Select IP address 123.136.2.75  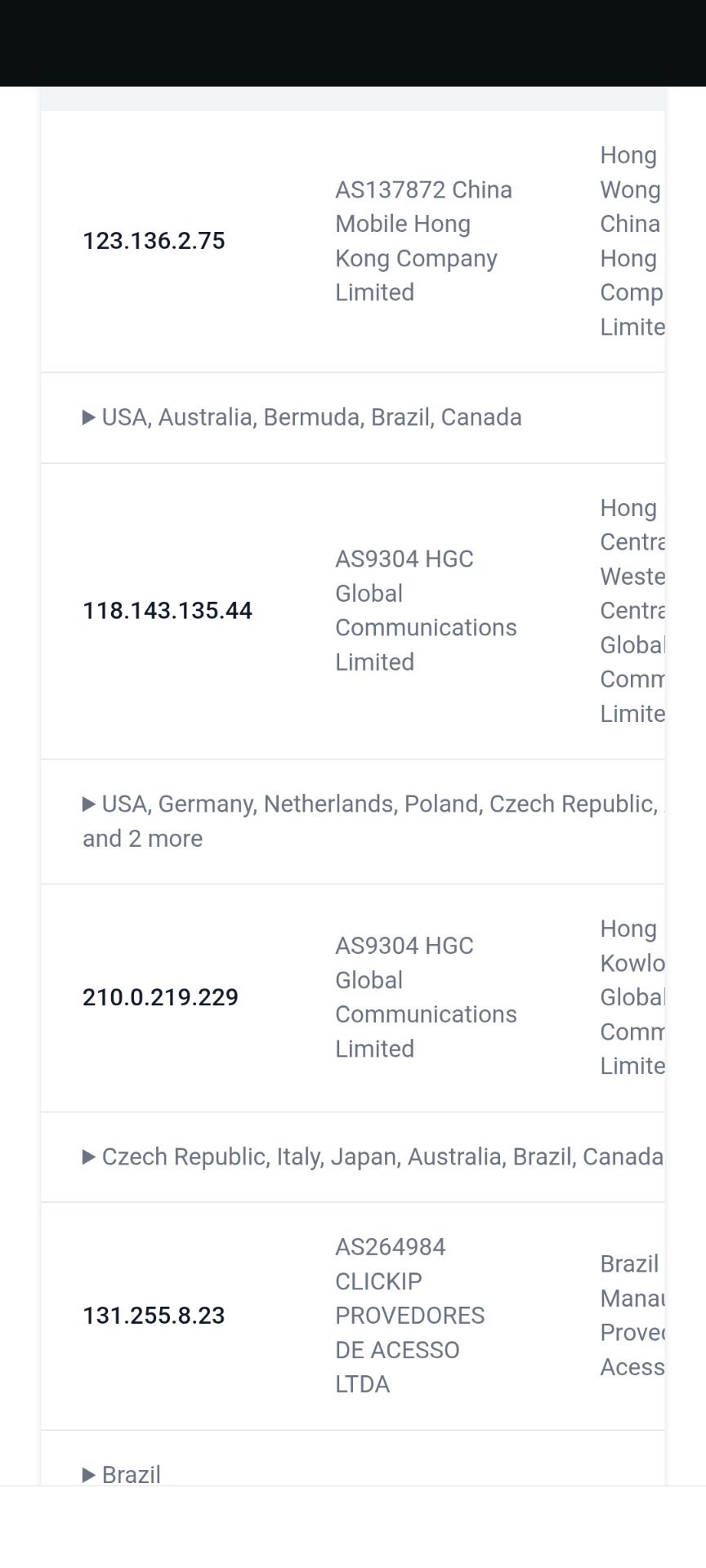coord(154,241)
